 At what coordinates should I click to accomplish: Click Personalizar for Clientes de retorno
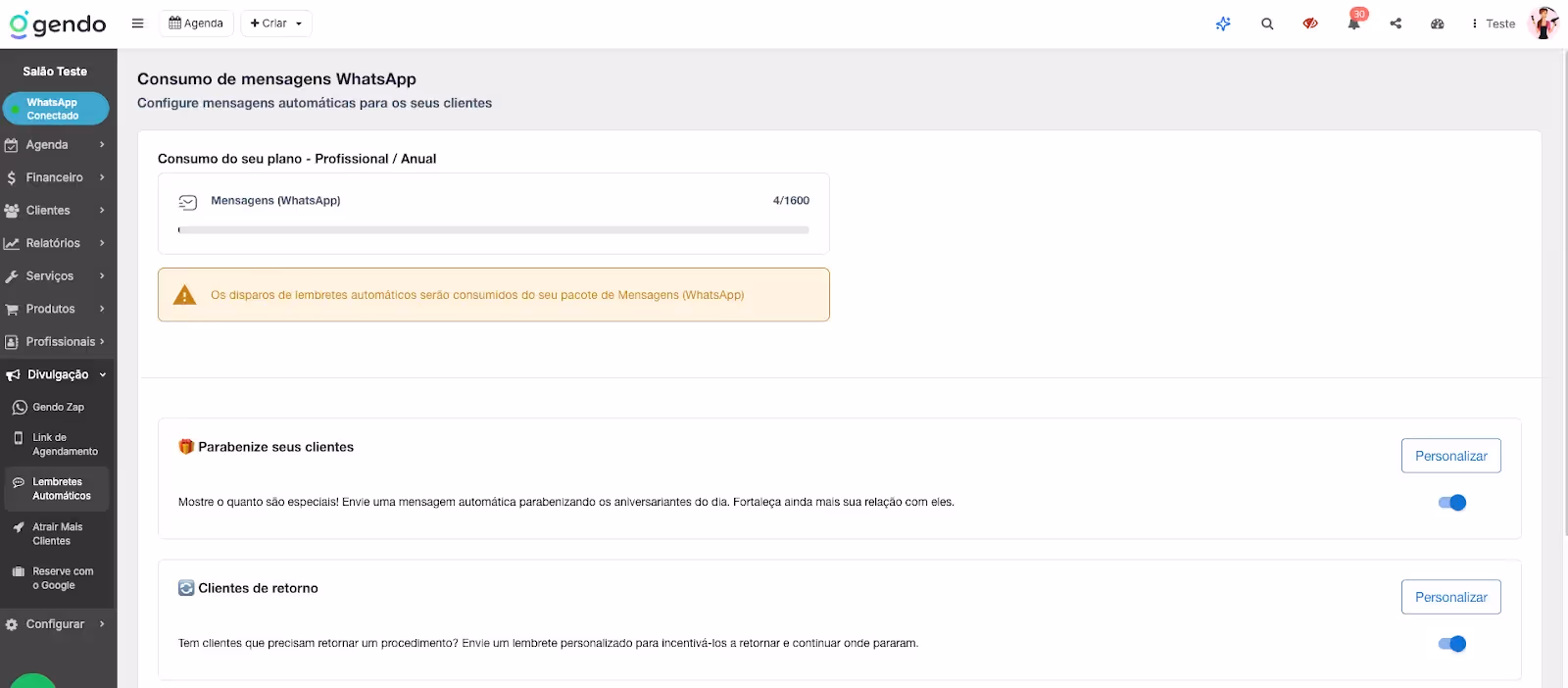1451,597
